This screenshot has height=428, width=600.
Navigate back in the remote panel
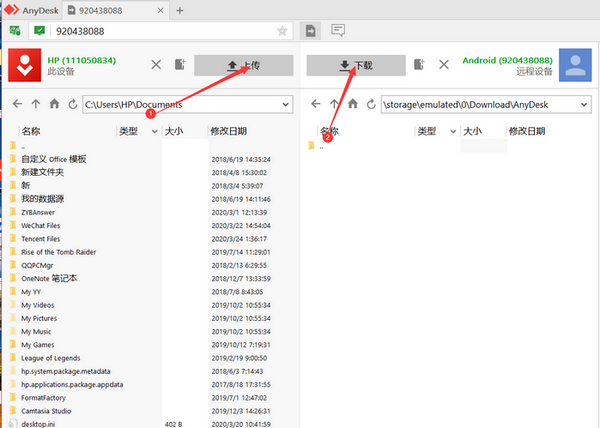pyautogui.click(x=316, y=104)
